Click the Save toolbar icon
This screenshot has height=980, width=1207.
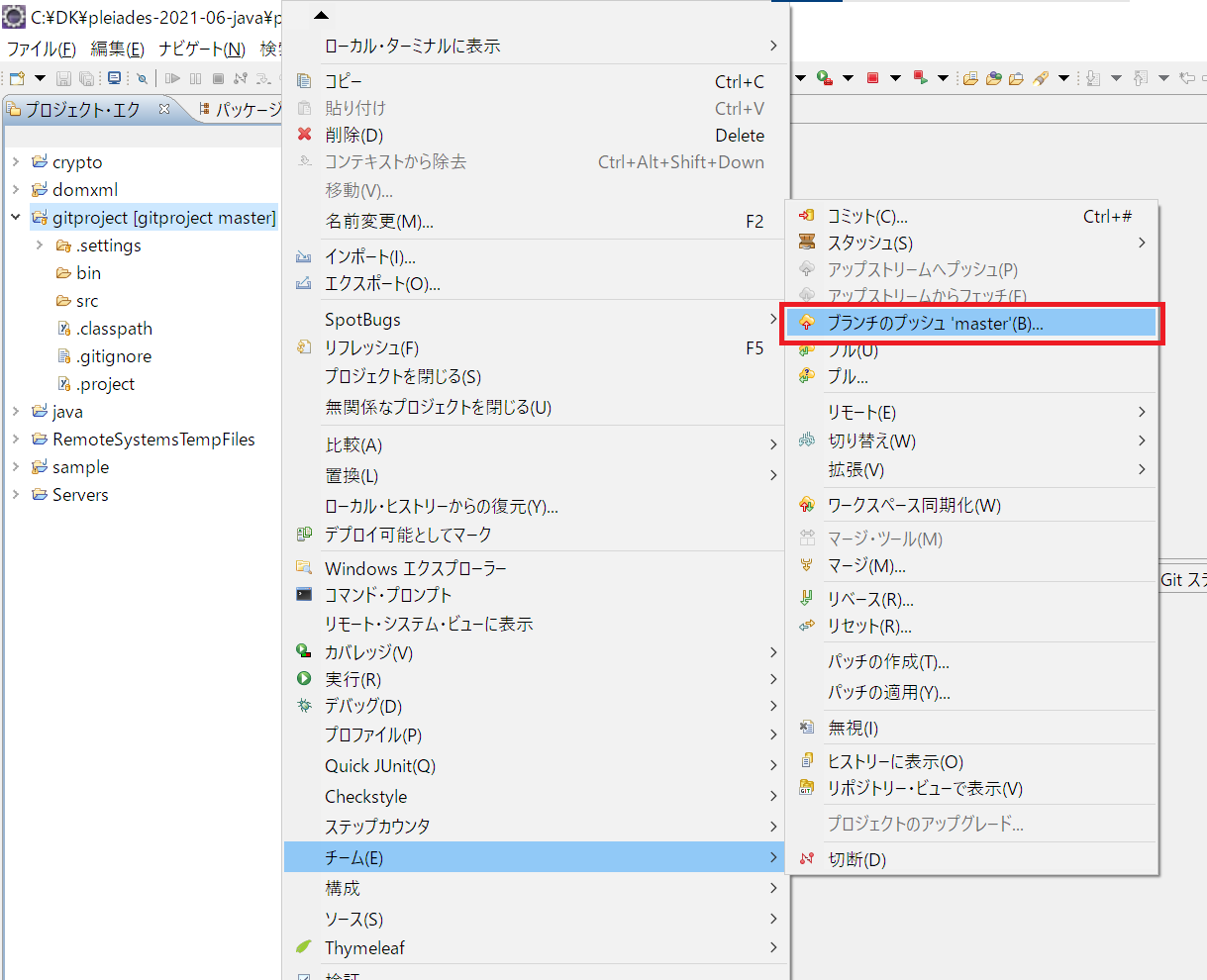63,78
